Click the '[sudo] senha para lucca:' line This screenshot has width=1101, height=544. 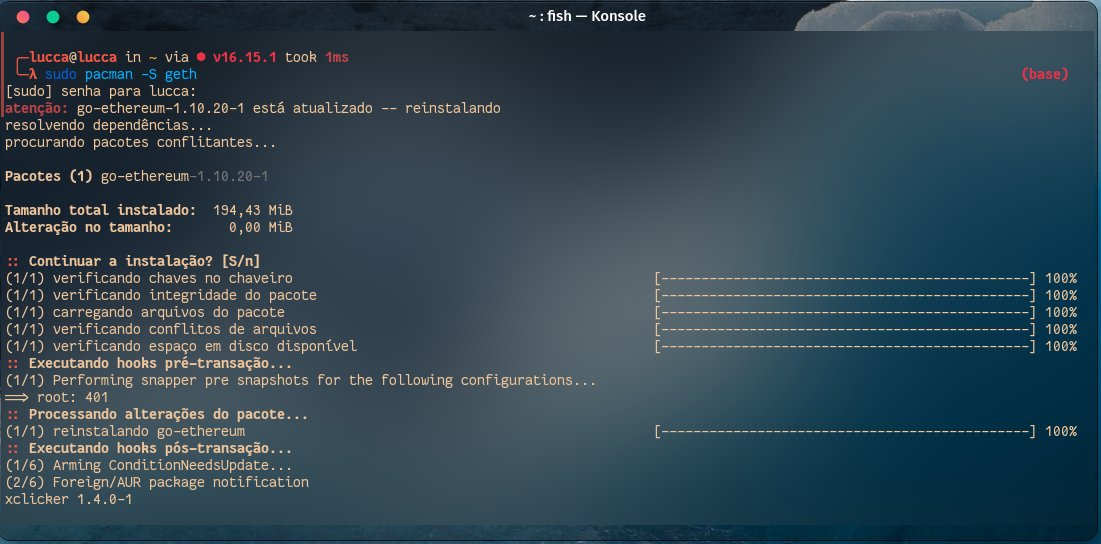tap(101, 91)
